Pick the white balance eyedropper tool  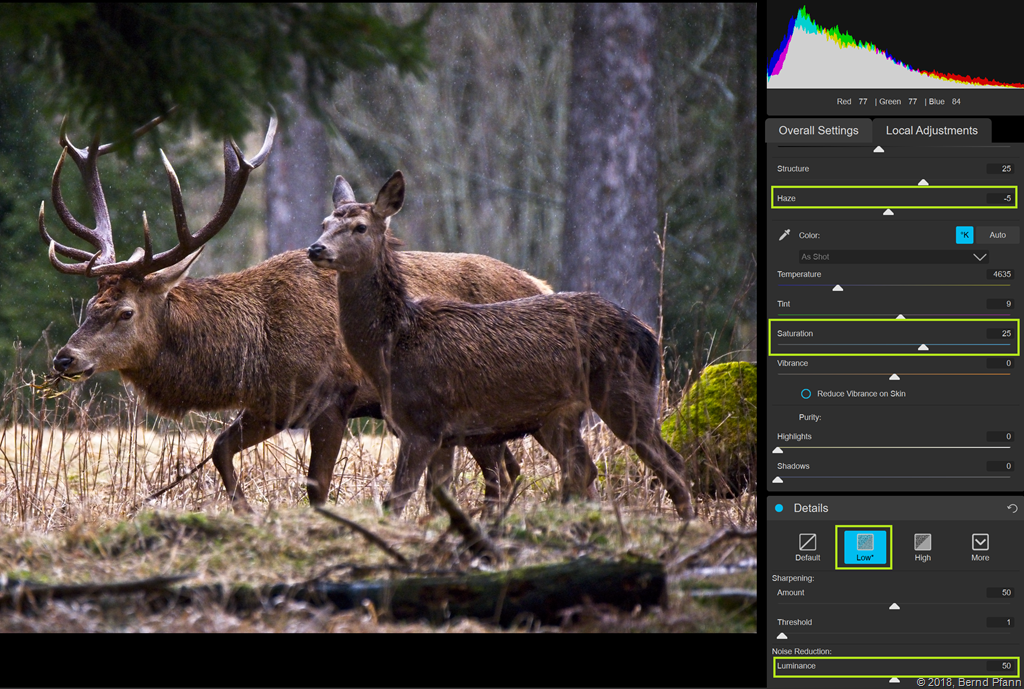[785, 236]
